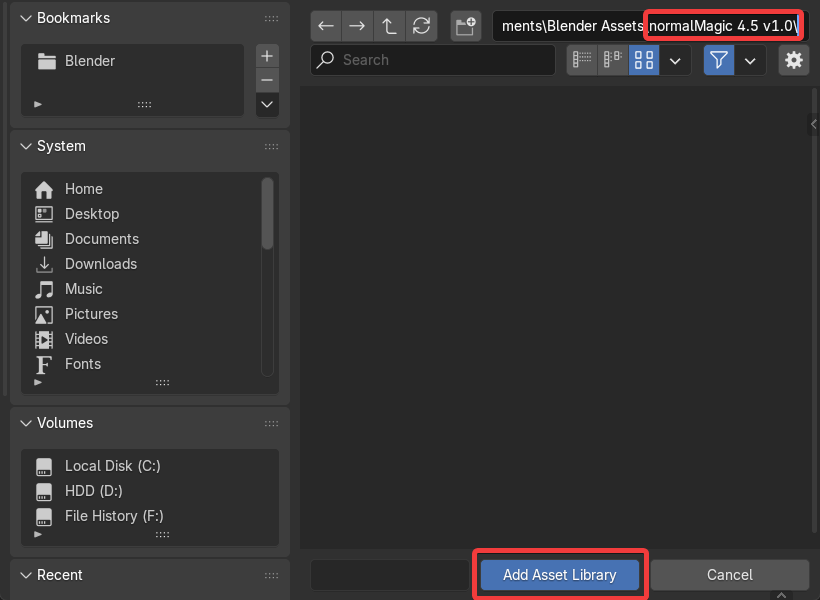The width and height of the screenshot is (820, 600).
Task: Toggle file filtering funnel button
Action: (718, 60)
